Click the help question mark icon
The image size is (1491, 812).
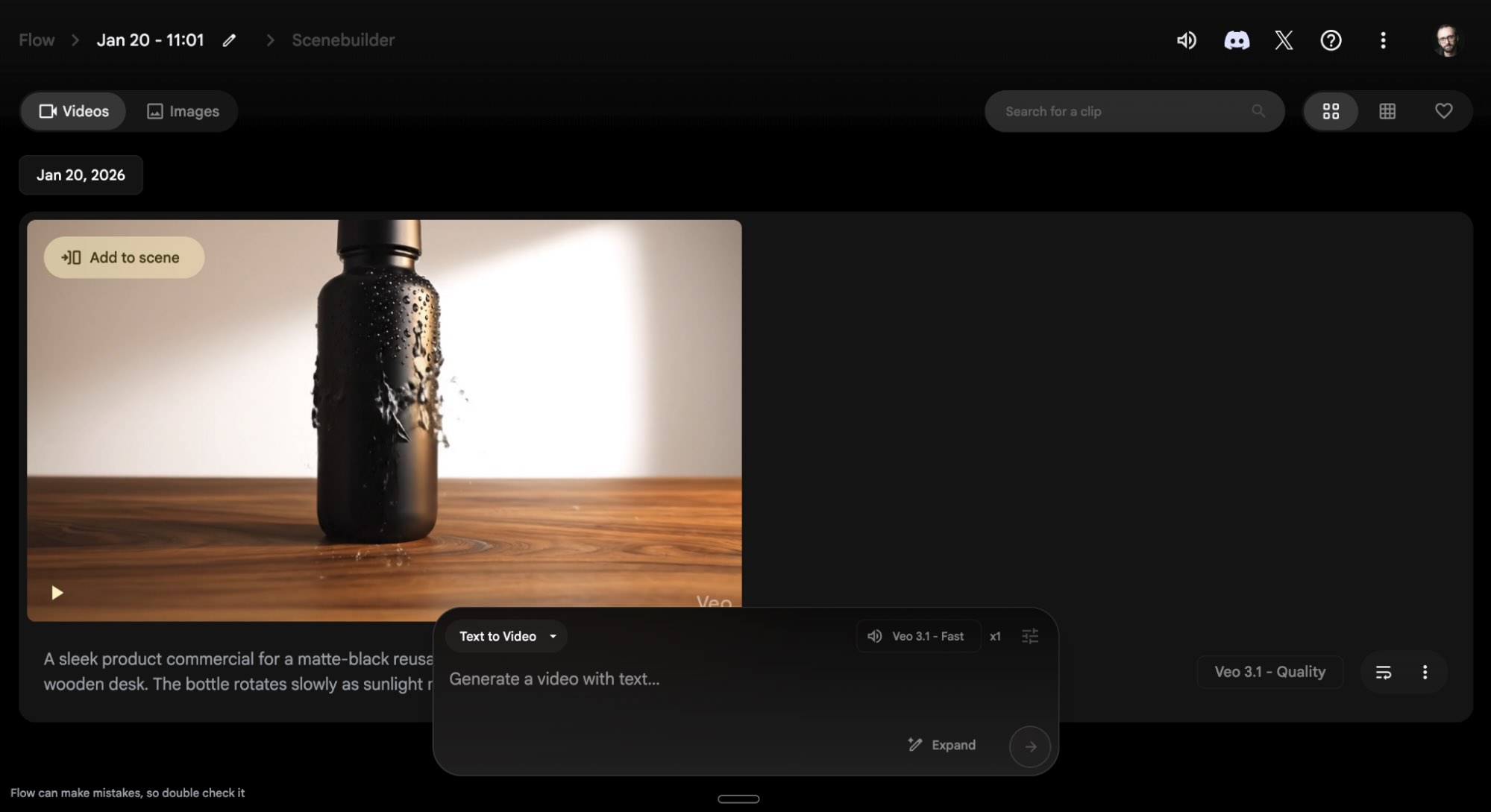pyautogui.click(x=1331, y=40)
